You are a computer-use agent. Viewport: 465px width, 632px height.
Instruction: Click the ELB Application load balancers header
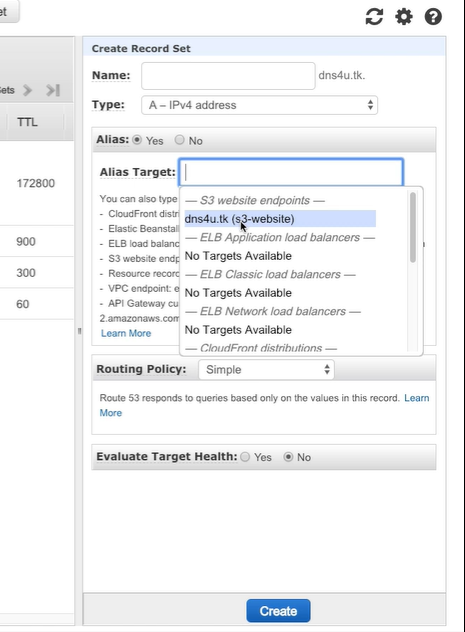(x=280, y=237)
